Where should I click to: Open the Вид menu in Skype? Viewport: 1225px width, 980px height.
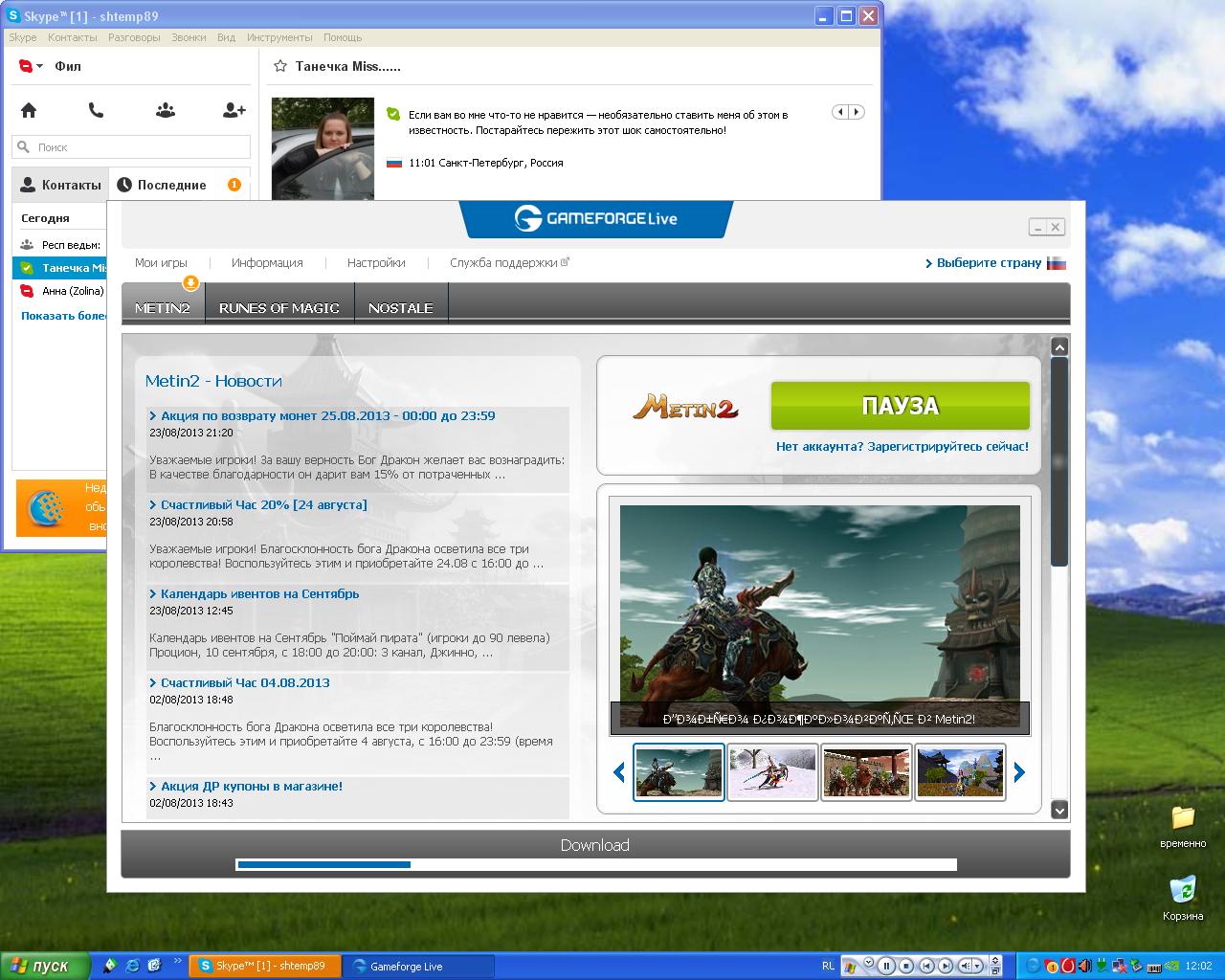pyautogui.click(x=226, y=37)
